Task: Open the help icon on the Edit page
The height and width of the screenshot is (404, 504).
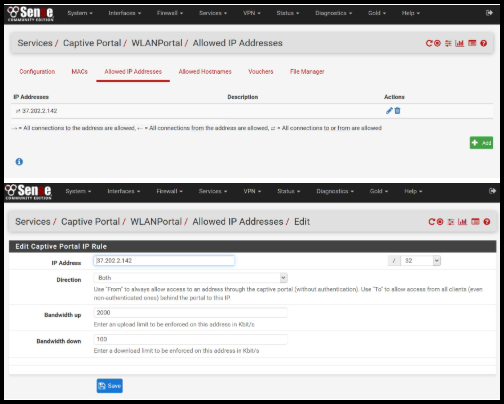Action: pyautogui.click(x=487, y=222)
